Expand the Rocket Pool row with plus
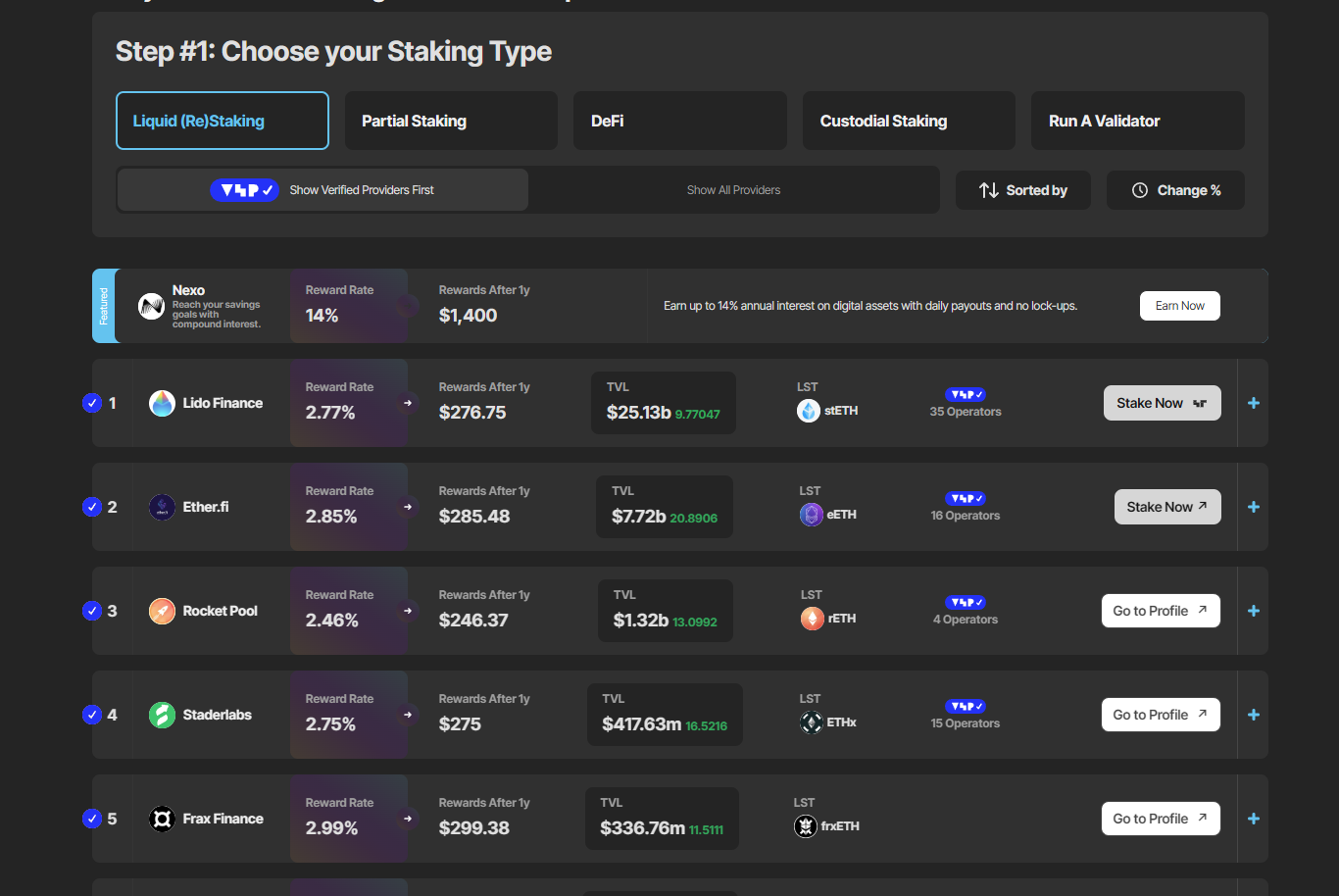 coord(1254,611)
